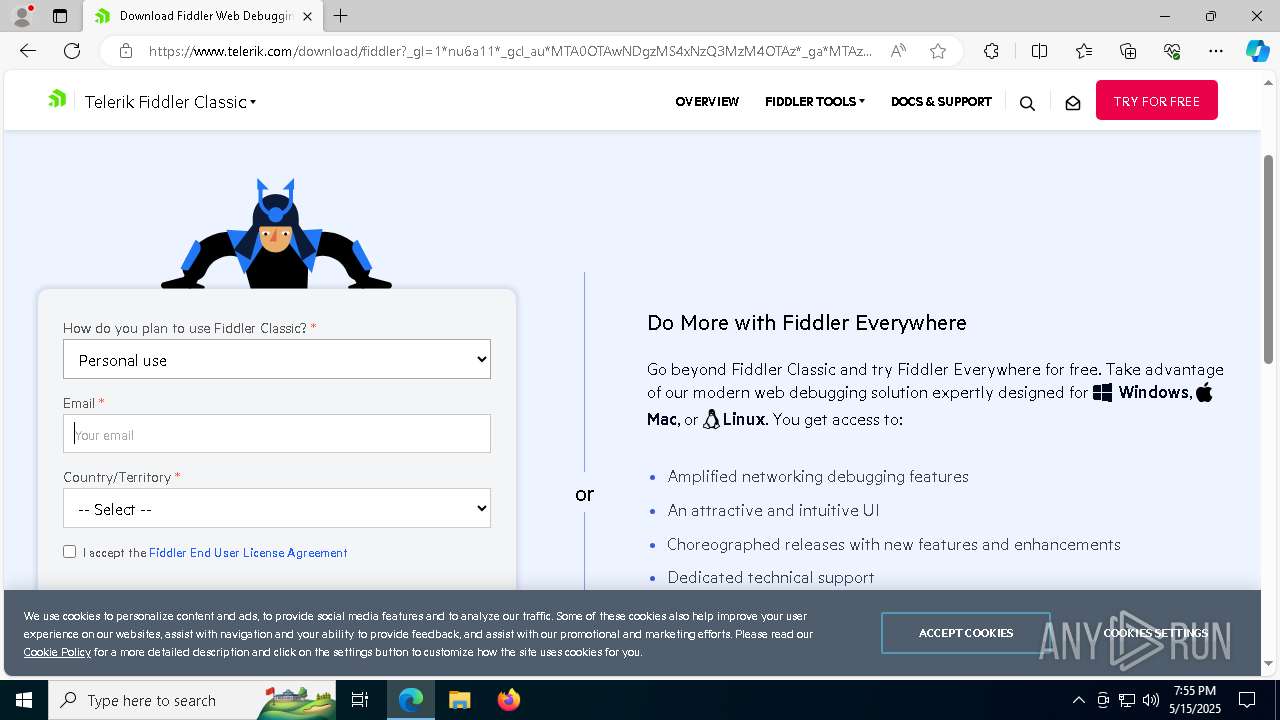Click the Fiddler samurai mascot image
The width and height of the screenshot is (1280, 720).
tap(276, 233)
